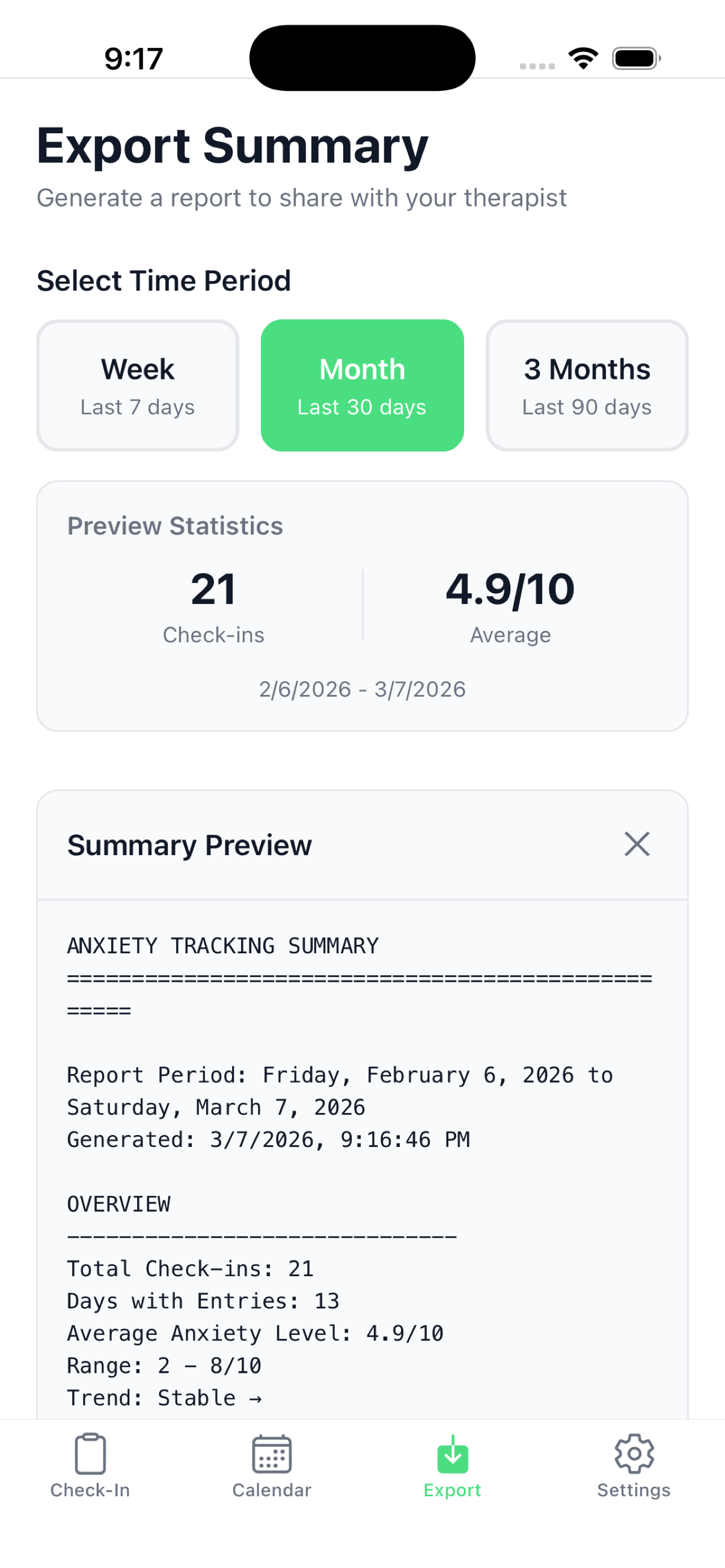Tap the 2/6/2026 - 3/7/2026 date range
Screen dimensions: 725x1568
click(x=362, y=689)
